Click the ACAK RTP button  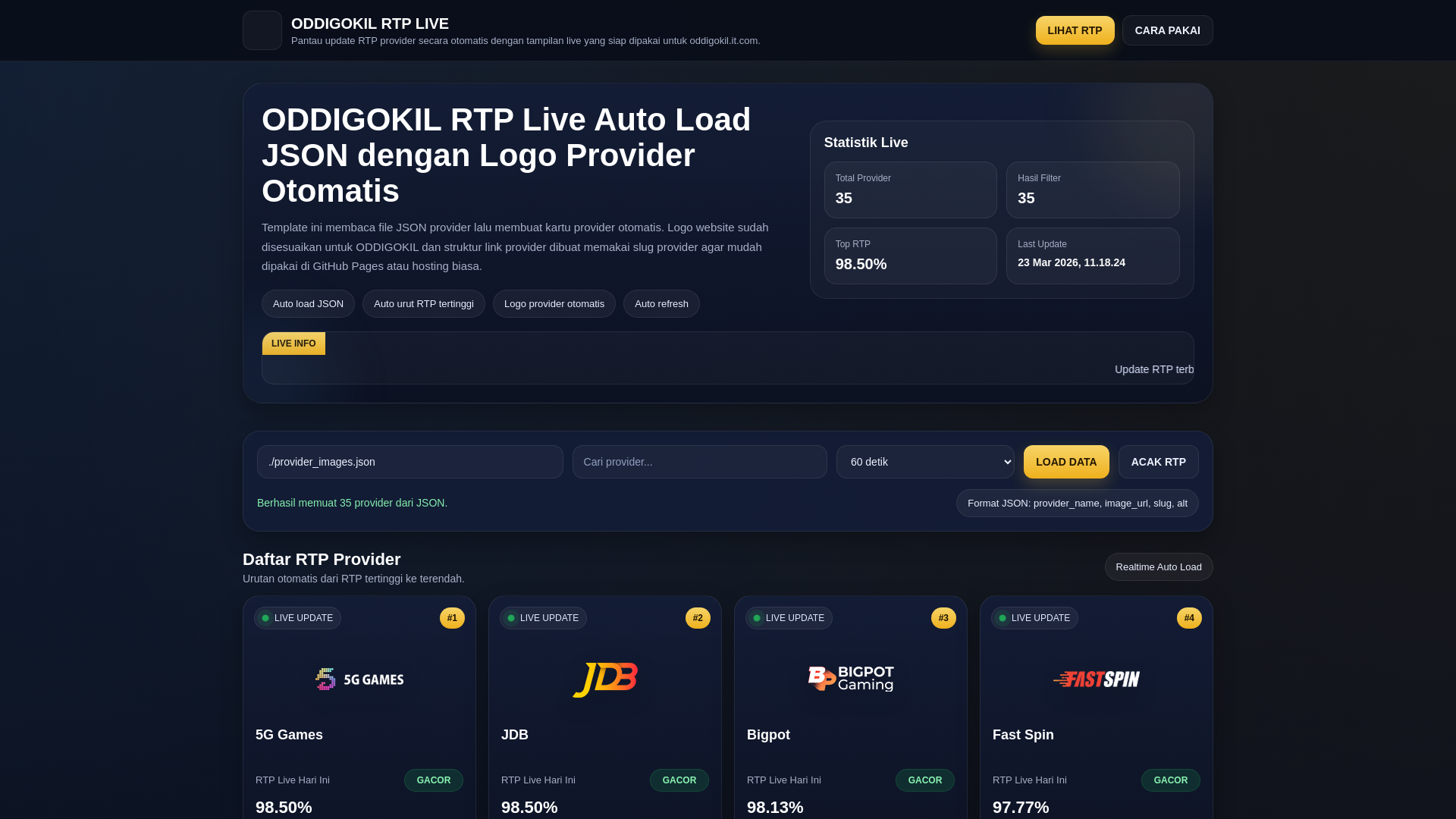point(1159,462)
